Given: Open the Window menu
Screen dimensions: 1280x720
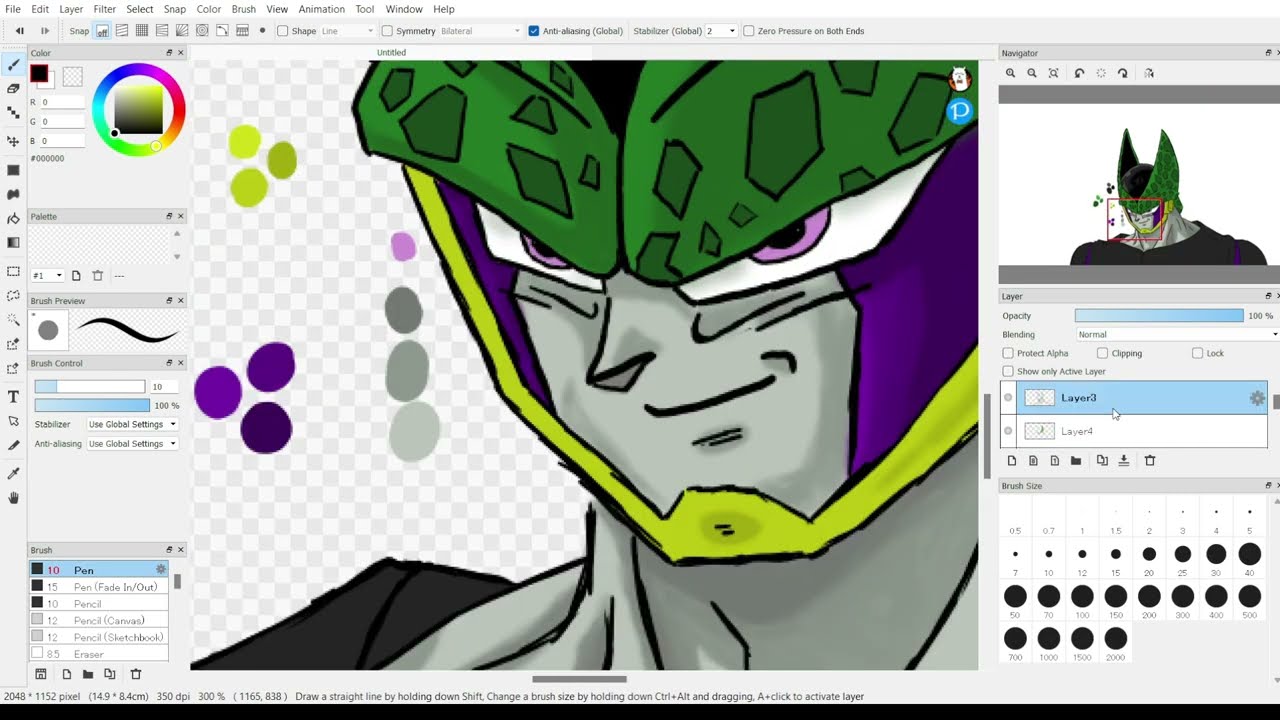Looking at the screenshot, I should 403,9.
